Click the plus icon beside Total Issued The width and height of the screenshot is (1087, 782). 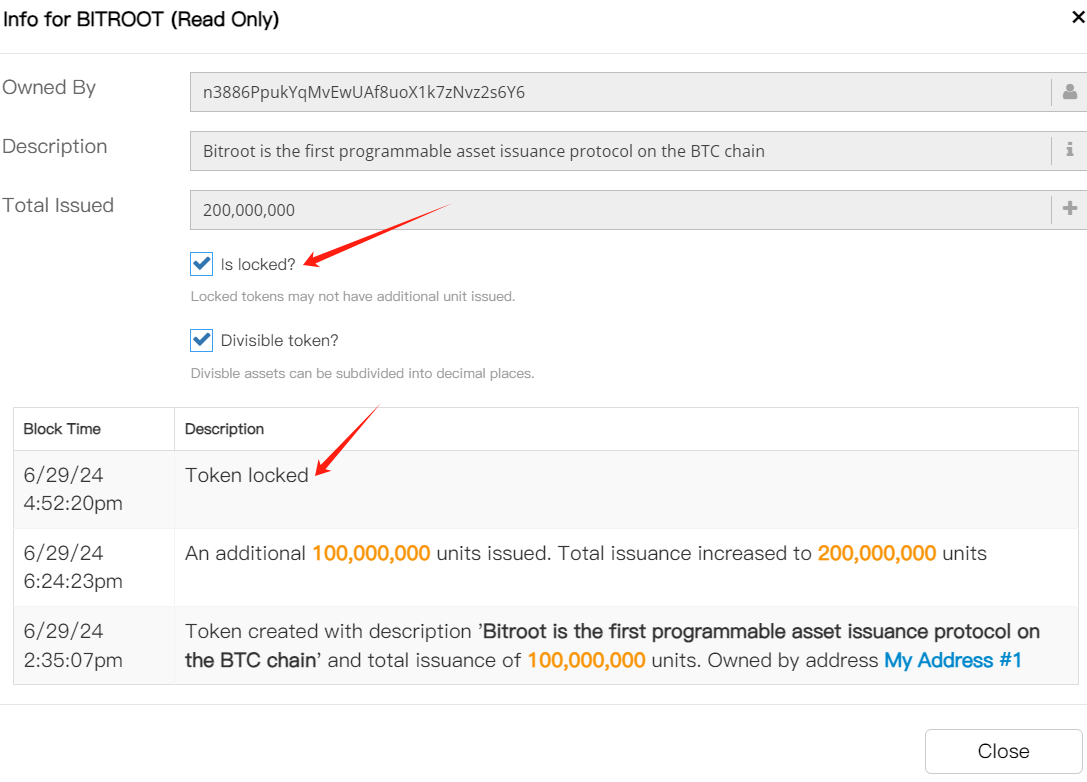(x=1069, y=209)
